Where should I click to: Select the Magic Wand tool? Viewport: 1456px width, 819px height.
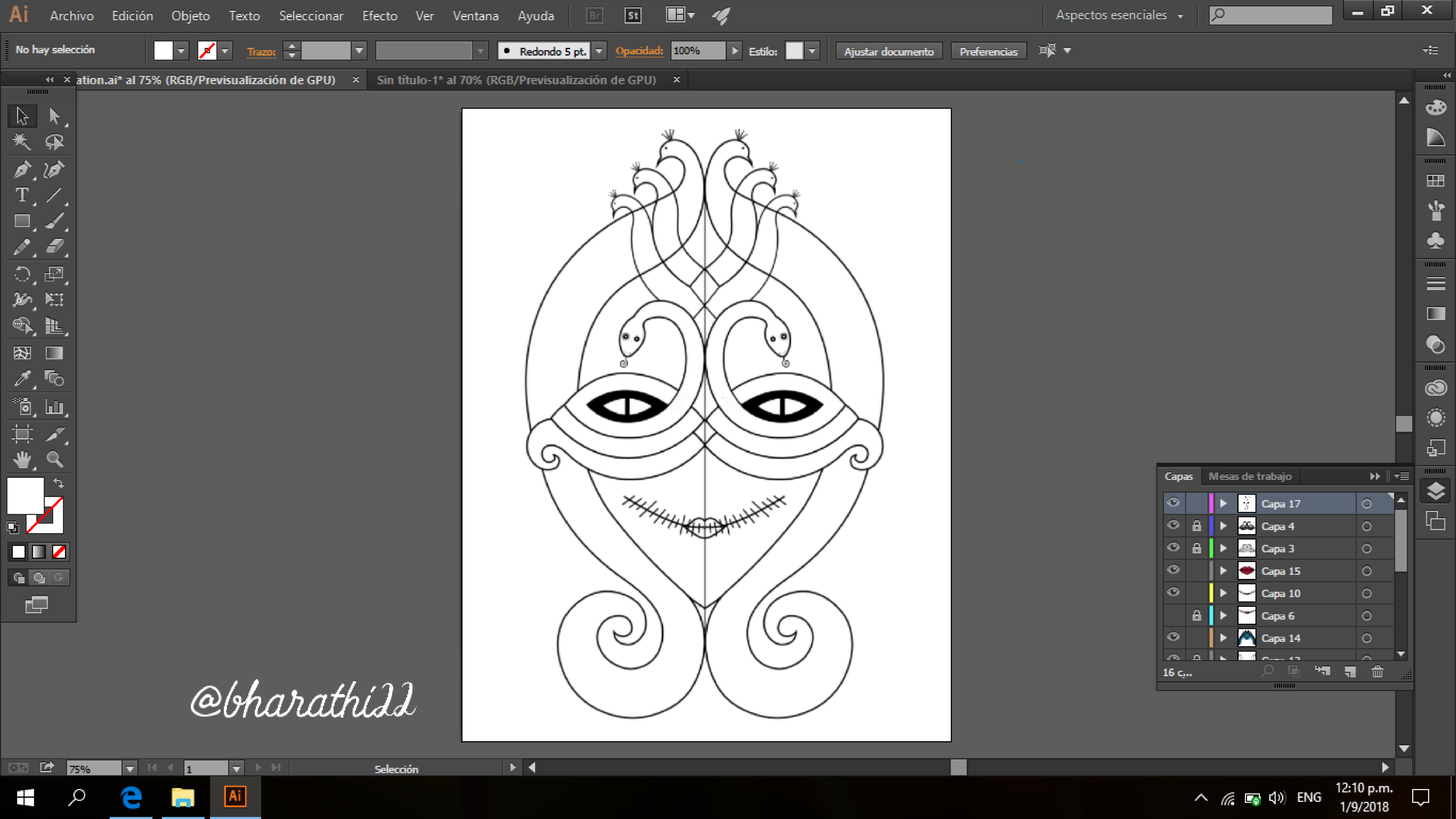coord(22,141)
